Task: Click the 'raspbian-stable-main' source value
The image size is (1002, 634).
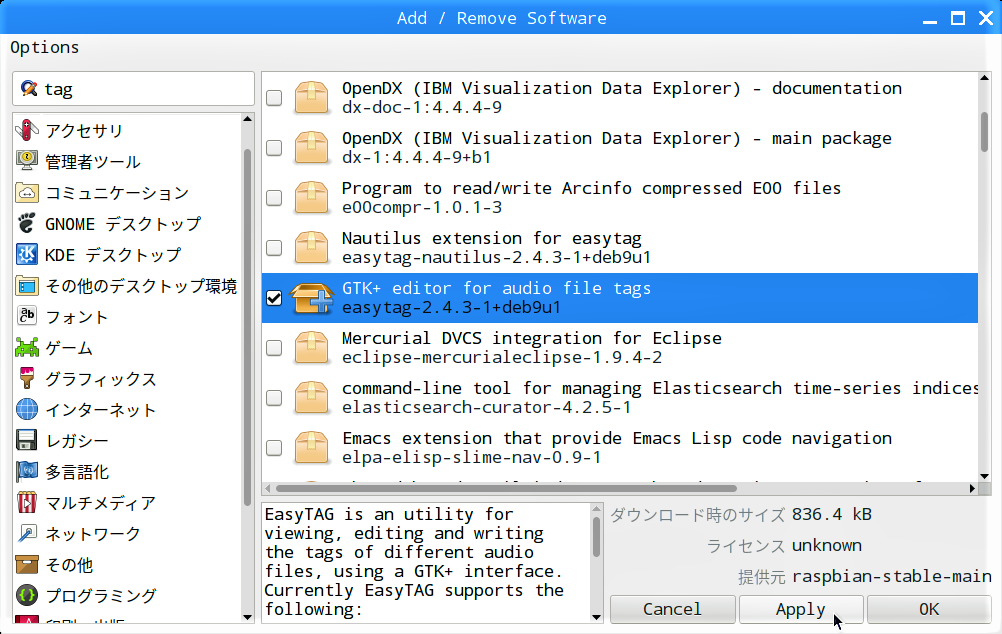Action: (x=892, y=576)
